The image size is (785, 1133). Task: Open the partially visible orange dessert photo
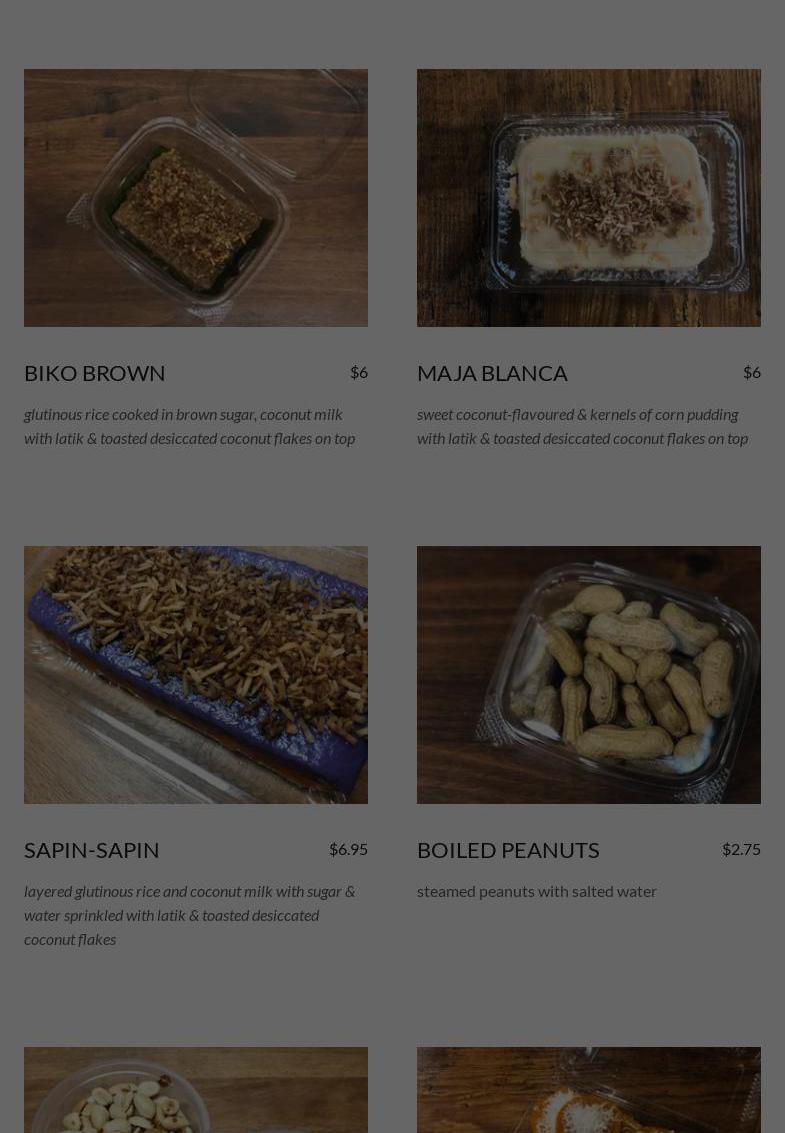588,1090
